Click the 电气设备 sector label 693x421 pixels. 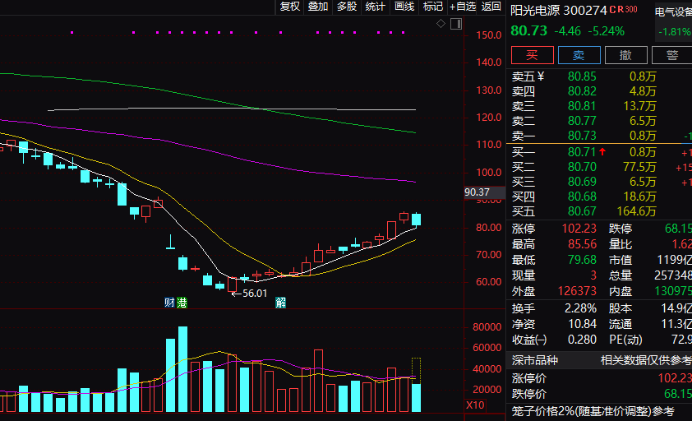pos(673,12)
